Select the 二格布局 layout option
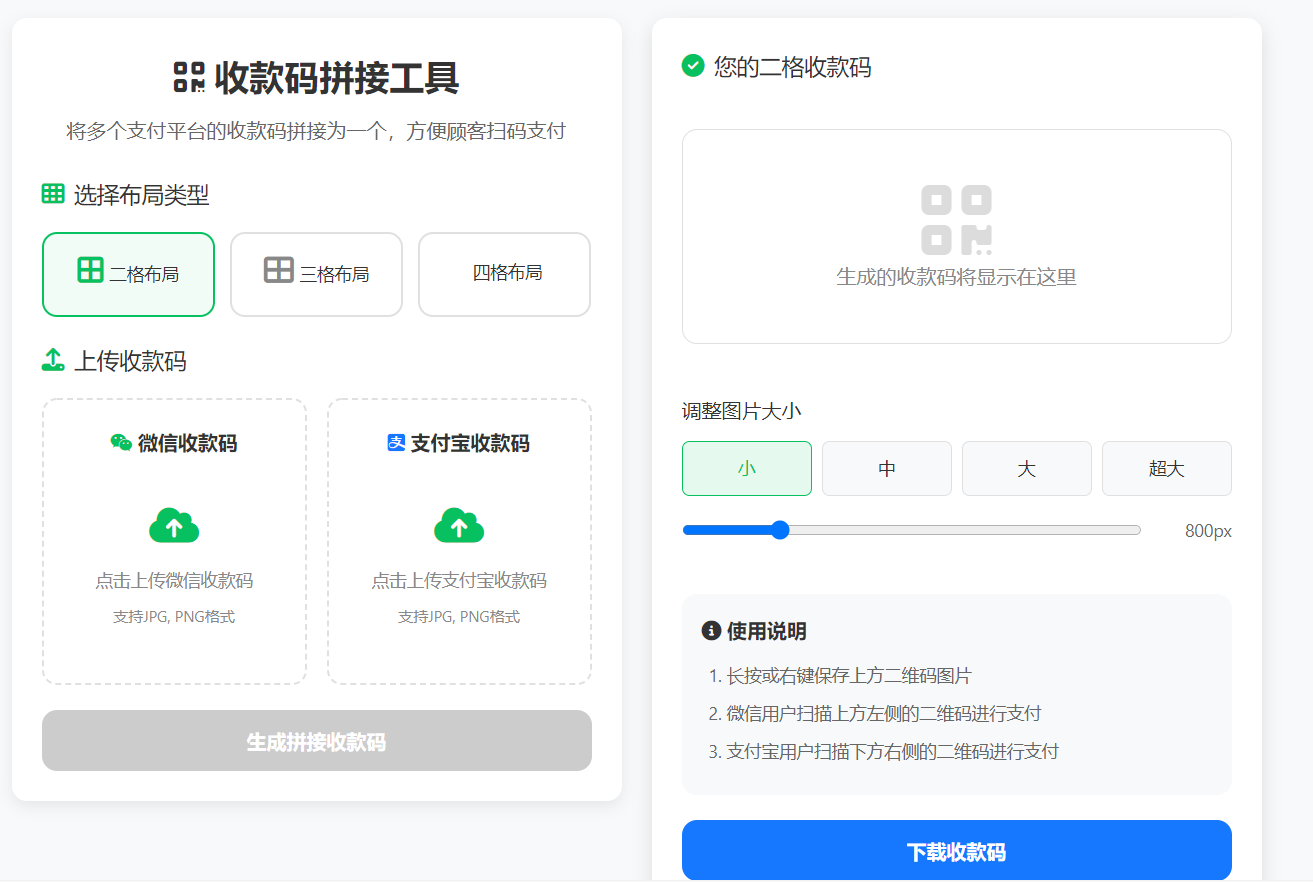The image size is (1313, 882). pos(128,274)
